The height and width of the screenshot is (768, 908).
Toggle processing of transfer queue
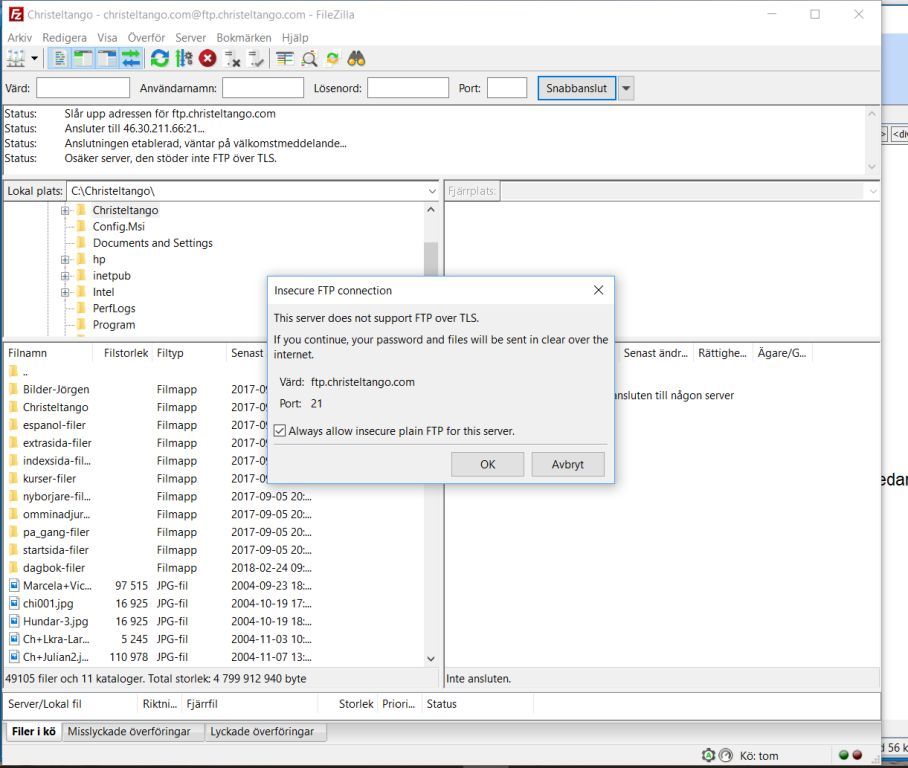tap(184, 58)
